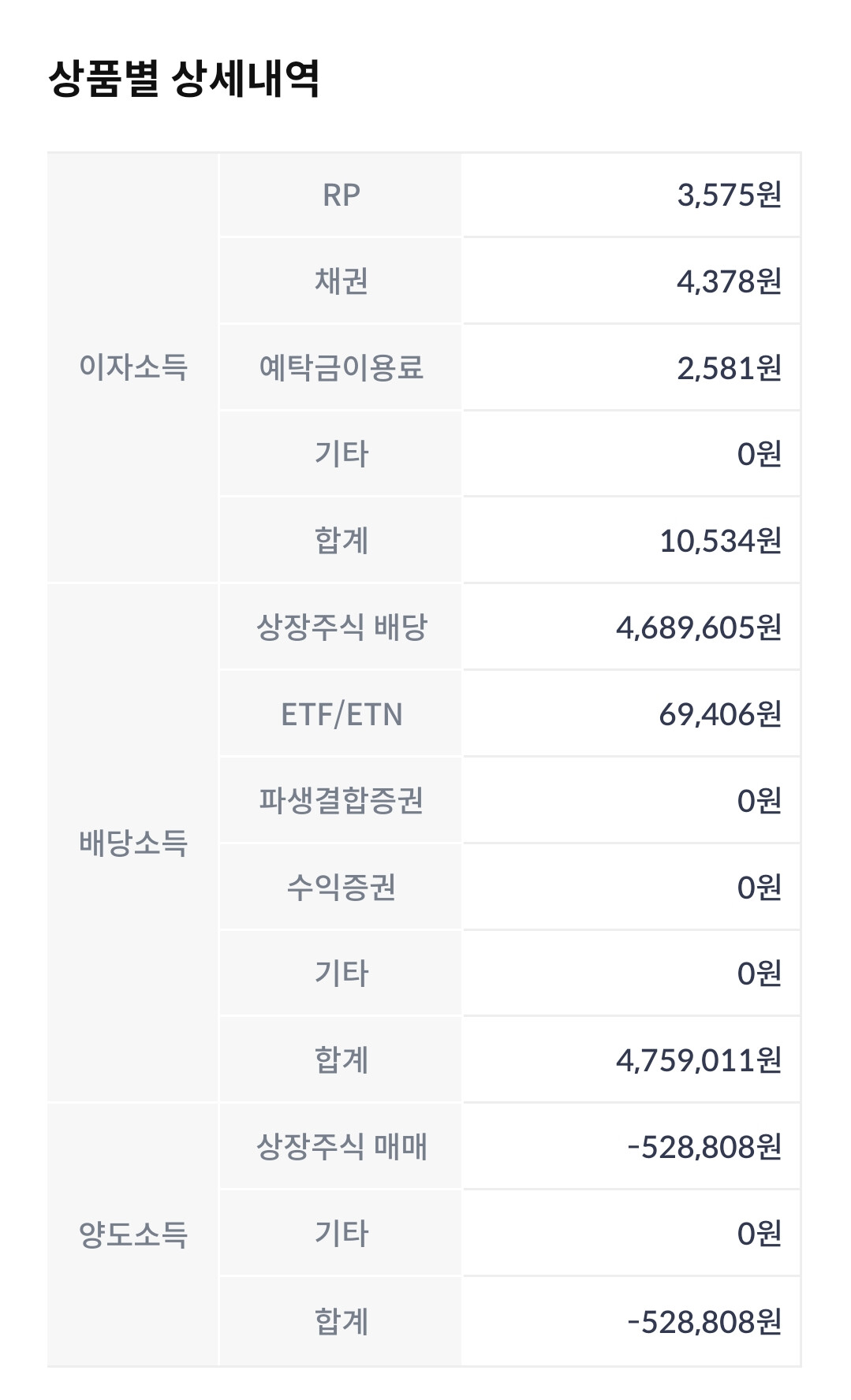Click the dividend total 4,759,011원
The image size is (851, 1400).
click(x=699, y=1060)
